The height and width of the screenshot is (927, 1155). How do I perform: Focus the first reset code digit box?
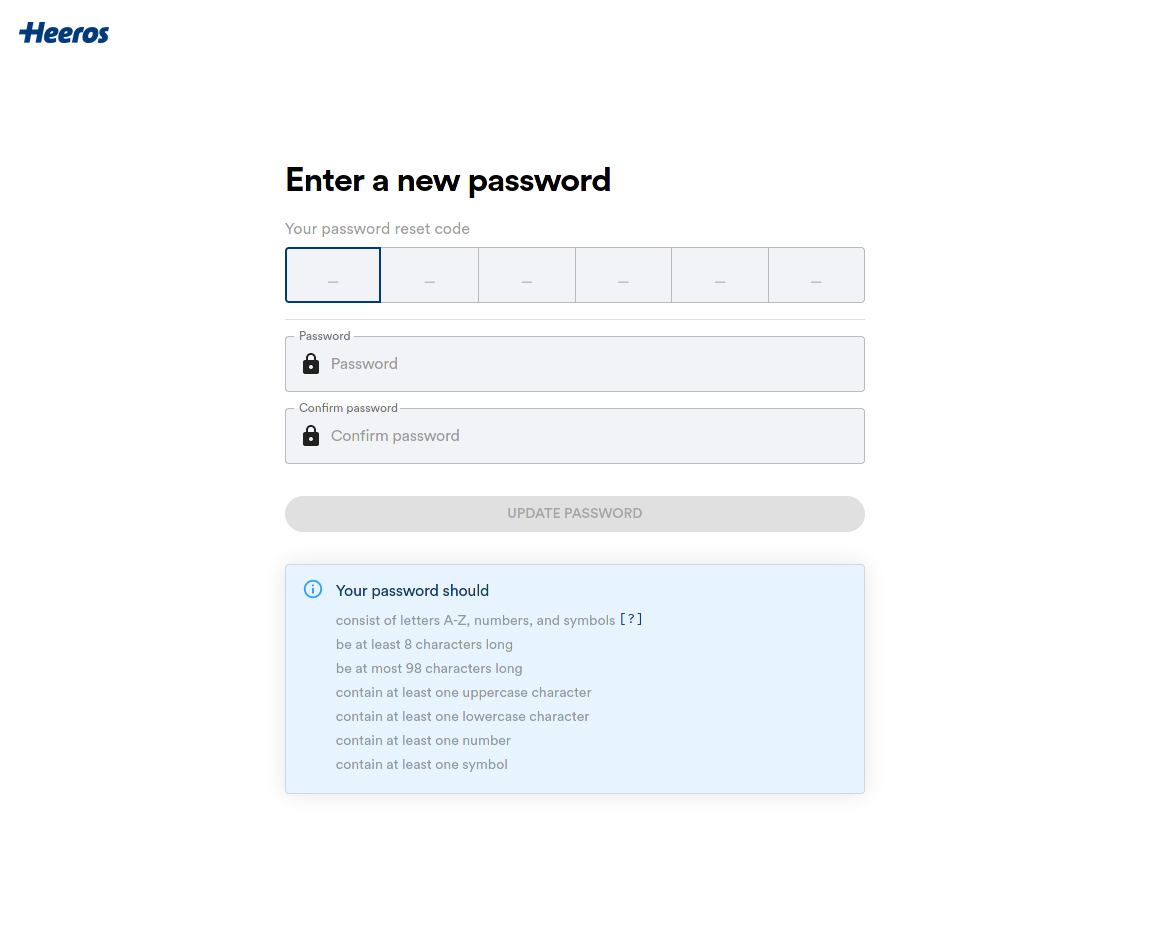[333, 275]
